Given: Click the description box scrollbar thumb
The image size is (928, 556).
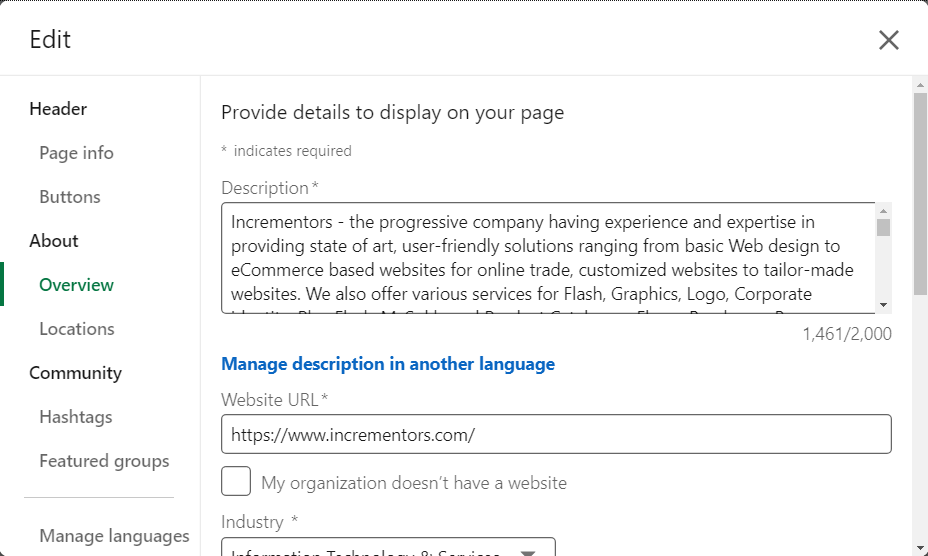Looking at the screenshot, I should coord(884,227).
